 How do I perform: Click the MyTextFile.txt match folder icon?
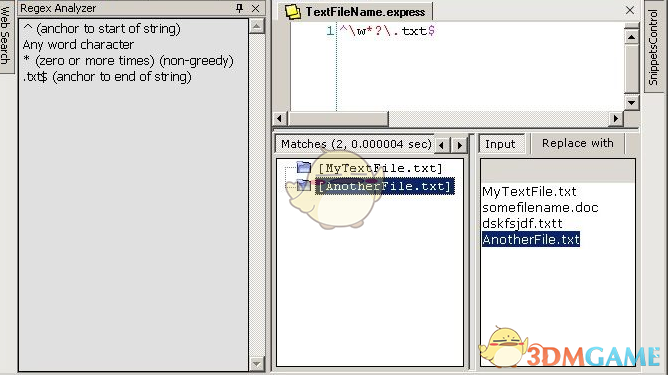(x=303, y=167)
